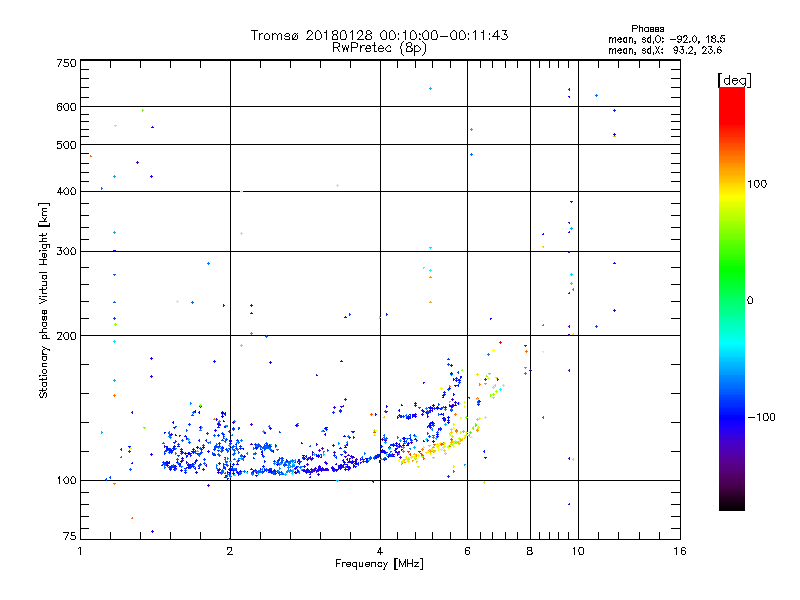Click the y-axis tick label '600'

(67, 107)
